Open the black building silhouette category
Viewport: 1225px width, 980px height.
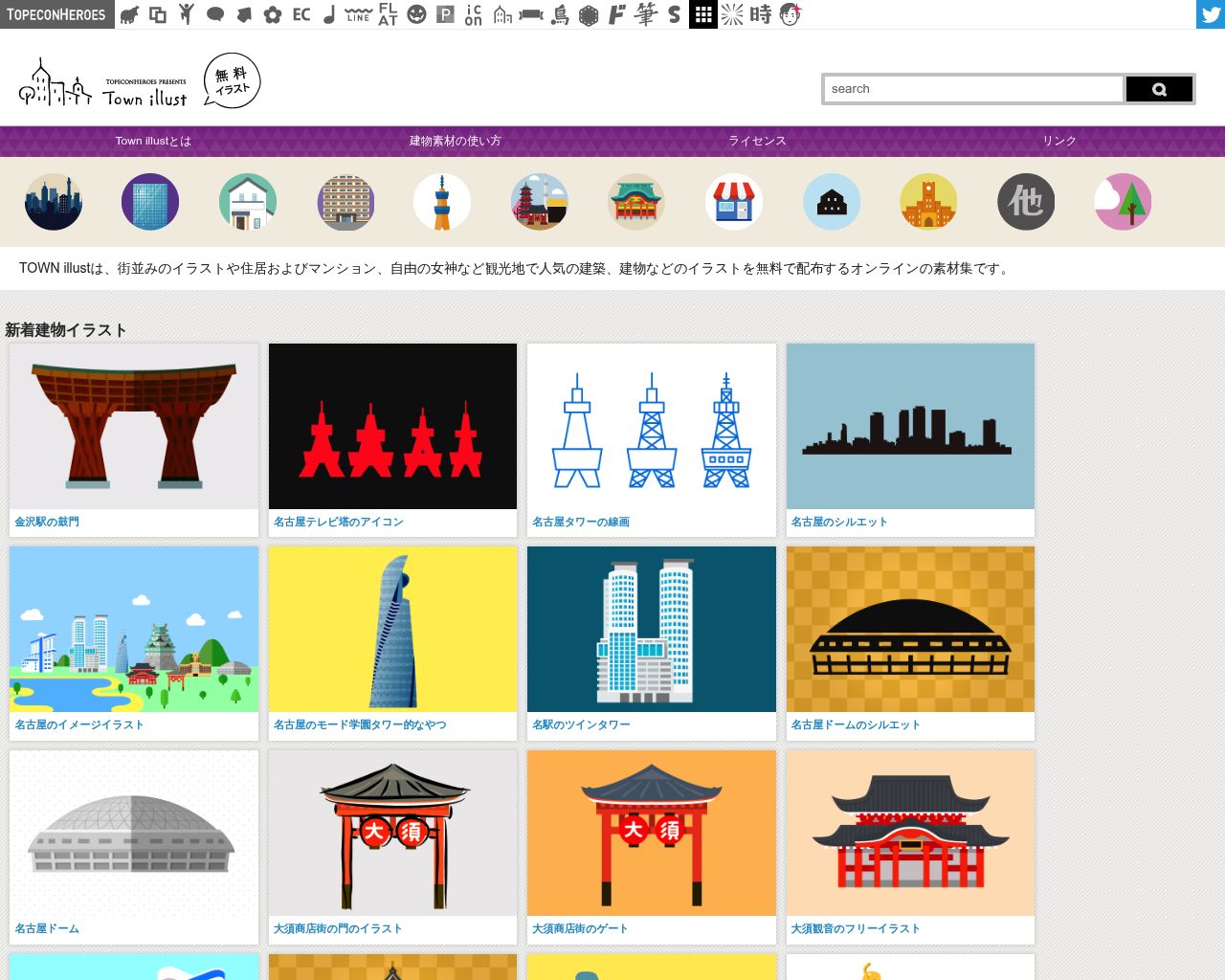[832, 202]
